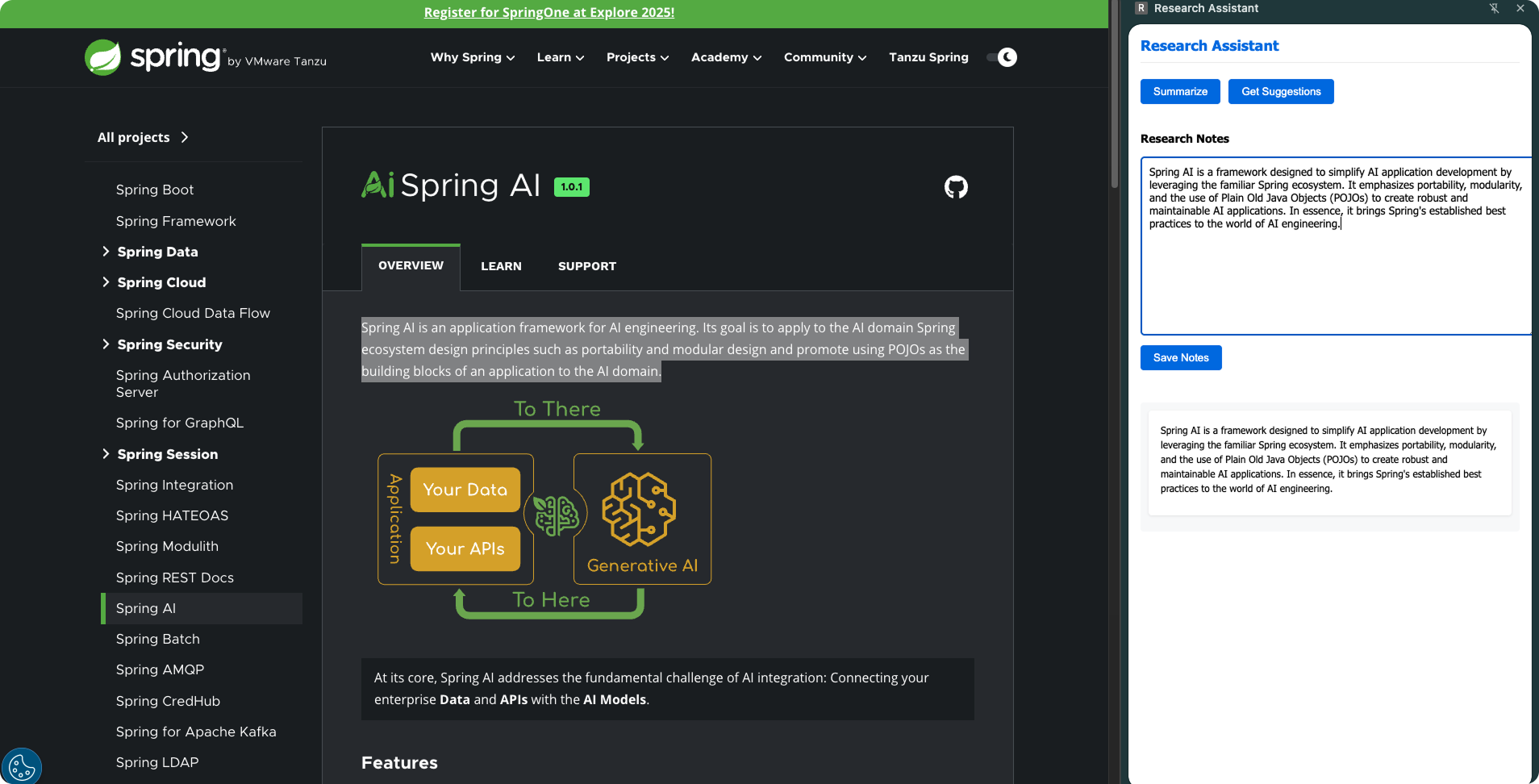Expand the Spring Session tree item
This screenshot has width=1539, height=784.
point(106,453)
